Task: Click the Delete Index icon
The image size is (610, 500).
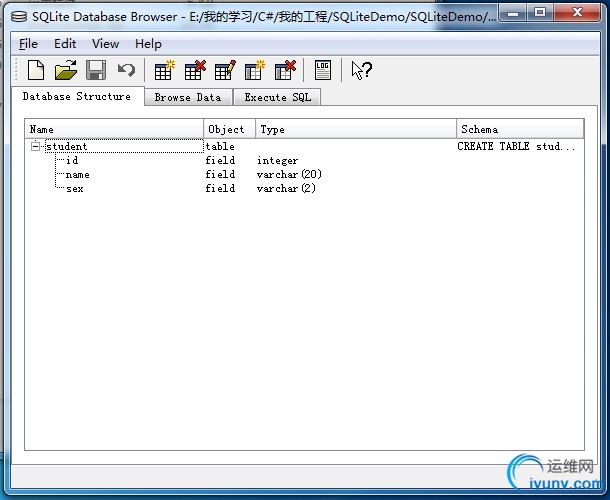Action: pyautogui.click(x=285, y=70)
